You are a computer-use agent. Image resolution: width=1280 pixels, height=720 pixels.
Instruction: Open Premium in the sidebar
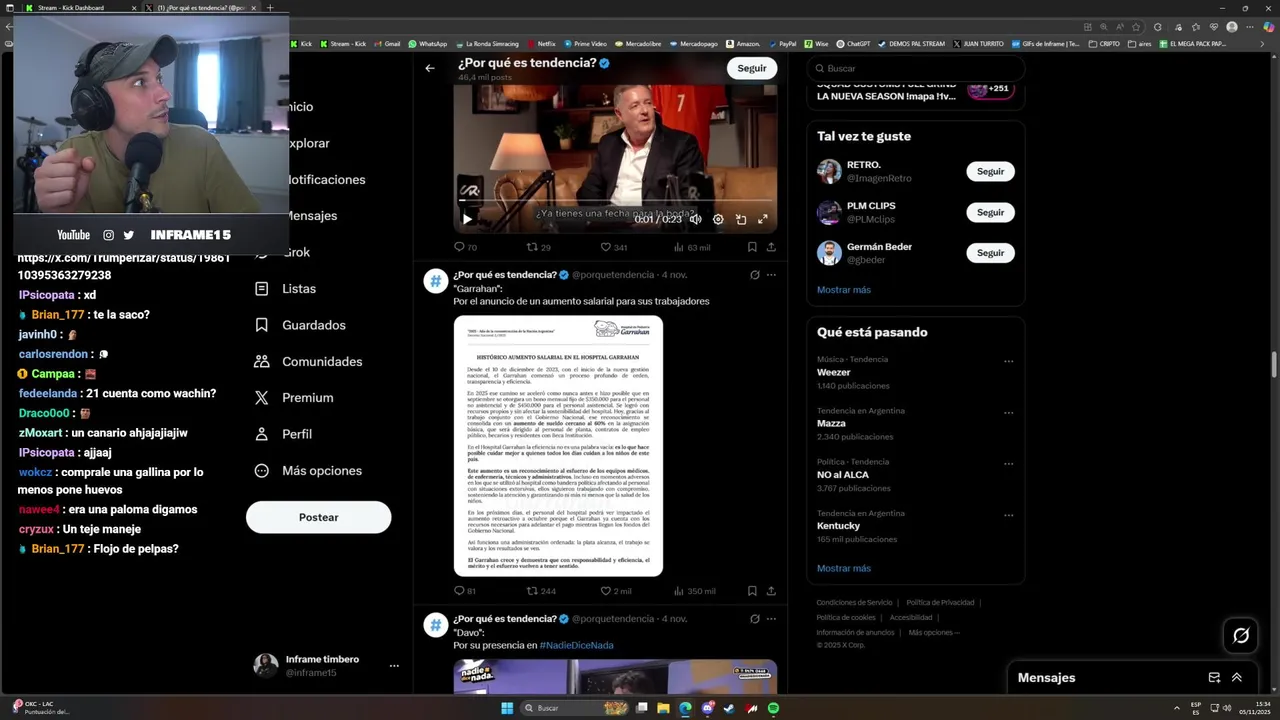click(x=295, y=397)
